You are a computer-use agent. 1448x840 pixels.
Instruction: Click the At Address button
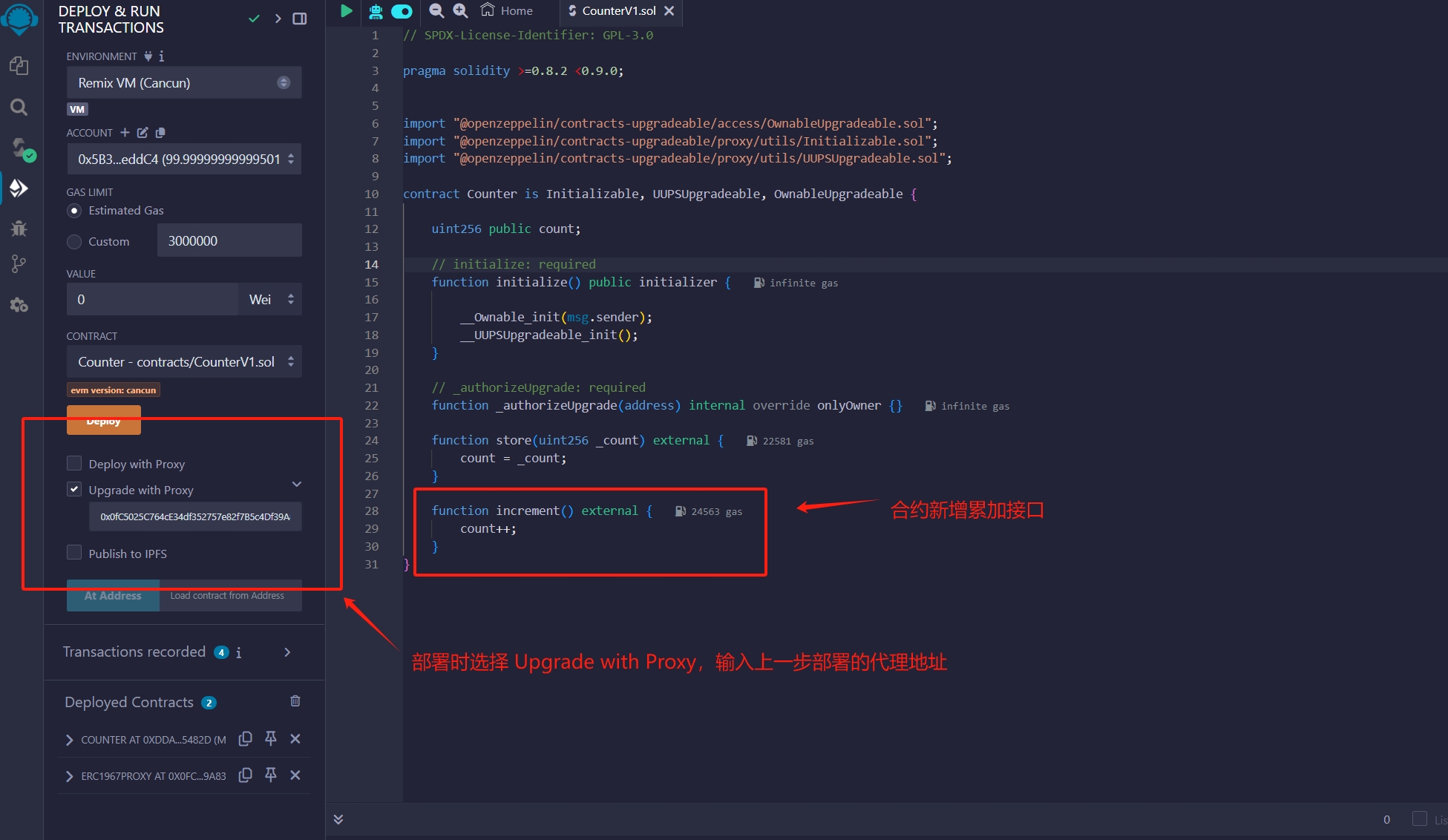click(111, 595)
